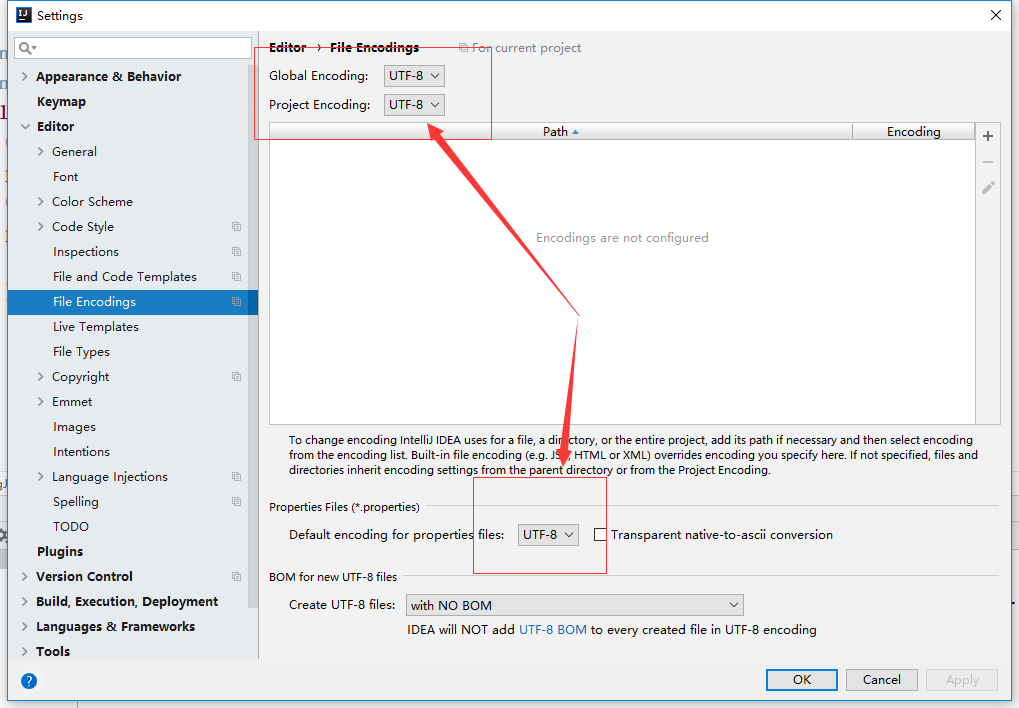Image resolution: width=1019 pixels, height=708 pixels.
Task: Click the Cancel button
Action: (x=882, y=679)
